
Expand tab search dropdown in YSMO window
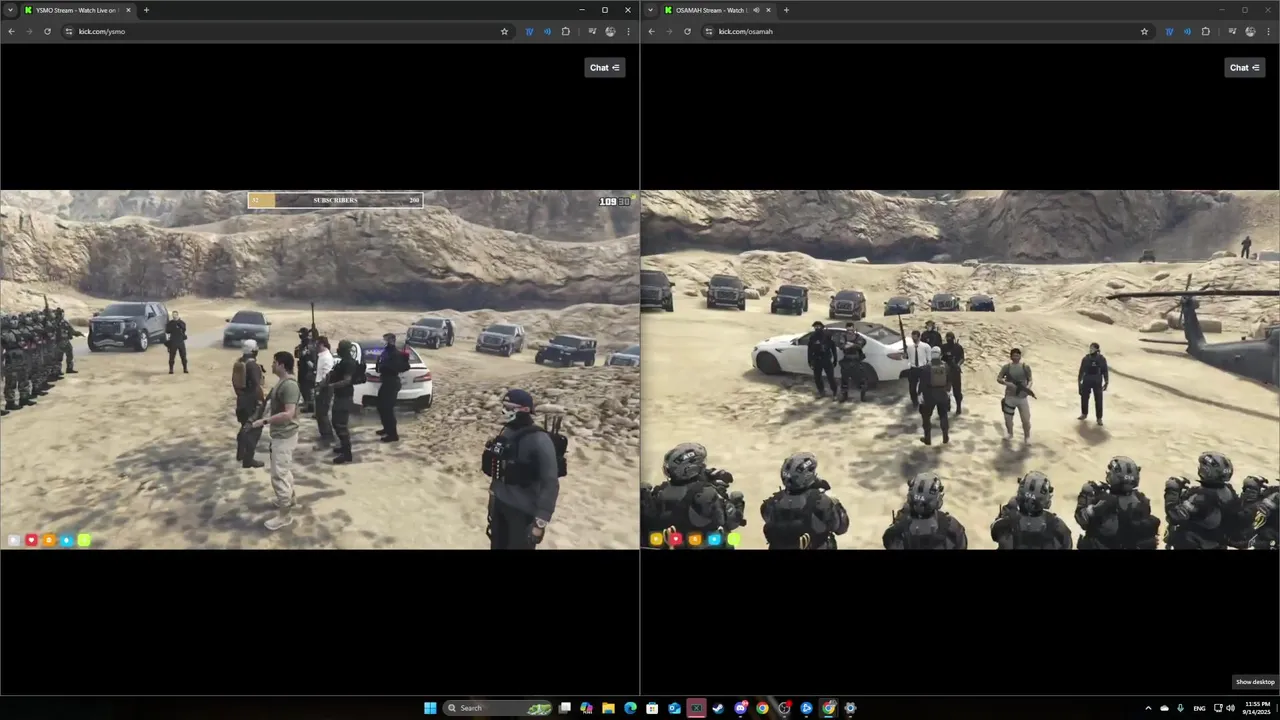(10, 10)
